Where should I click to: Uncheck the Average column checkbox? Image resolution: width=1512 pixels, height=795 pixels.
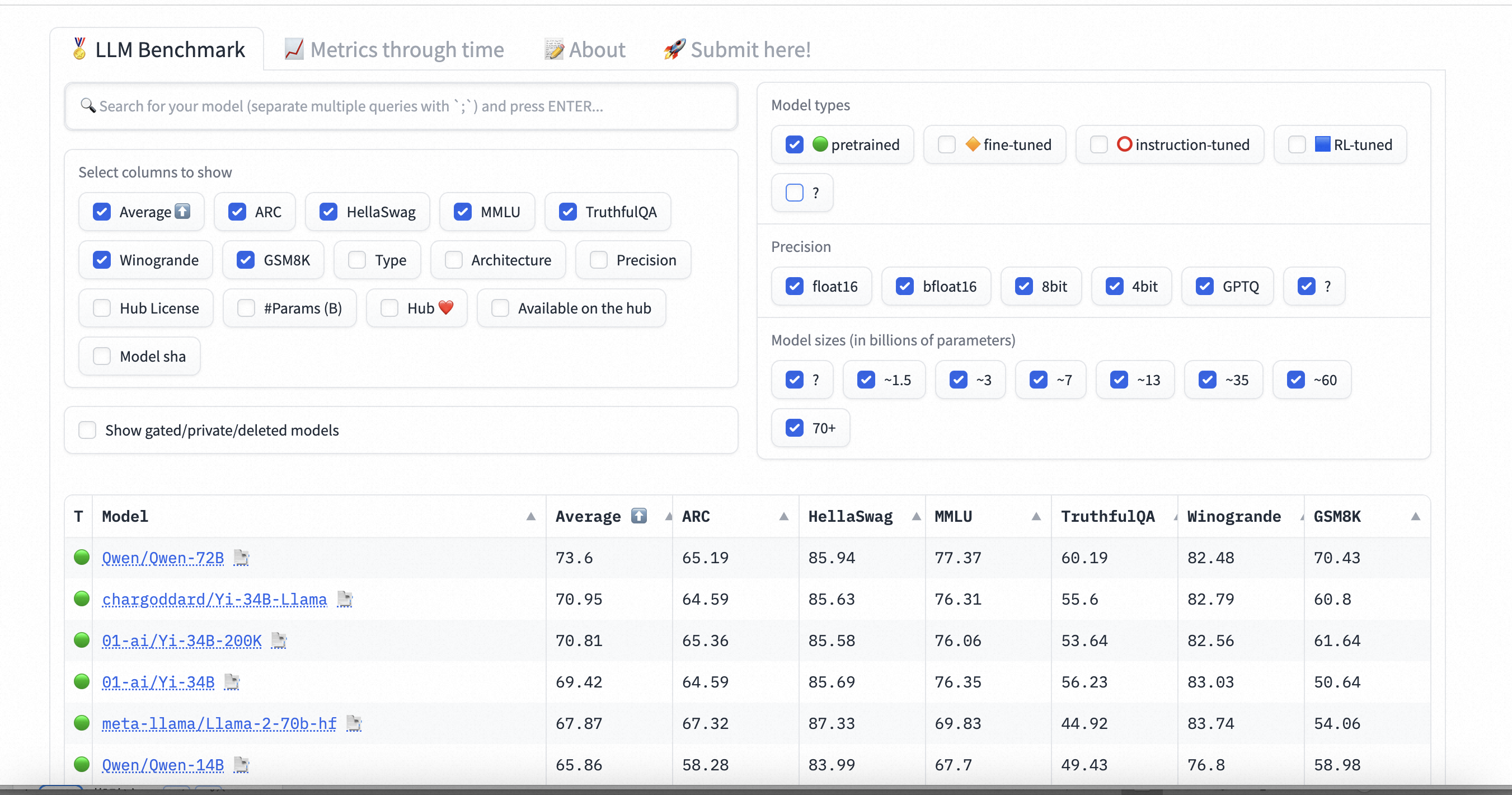tap(101, 212)
